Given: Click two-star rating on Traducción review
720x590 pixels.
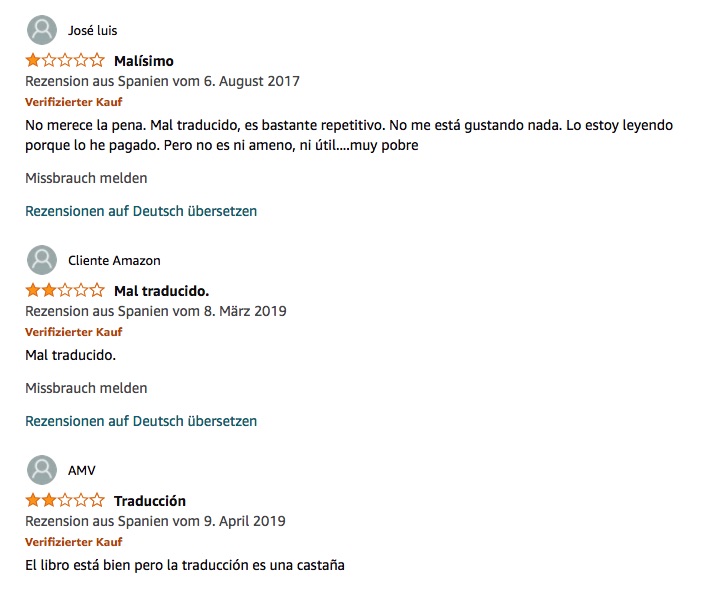Looking at the screenshot, I should [64, 501].
